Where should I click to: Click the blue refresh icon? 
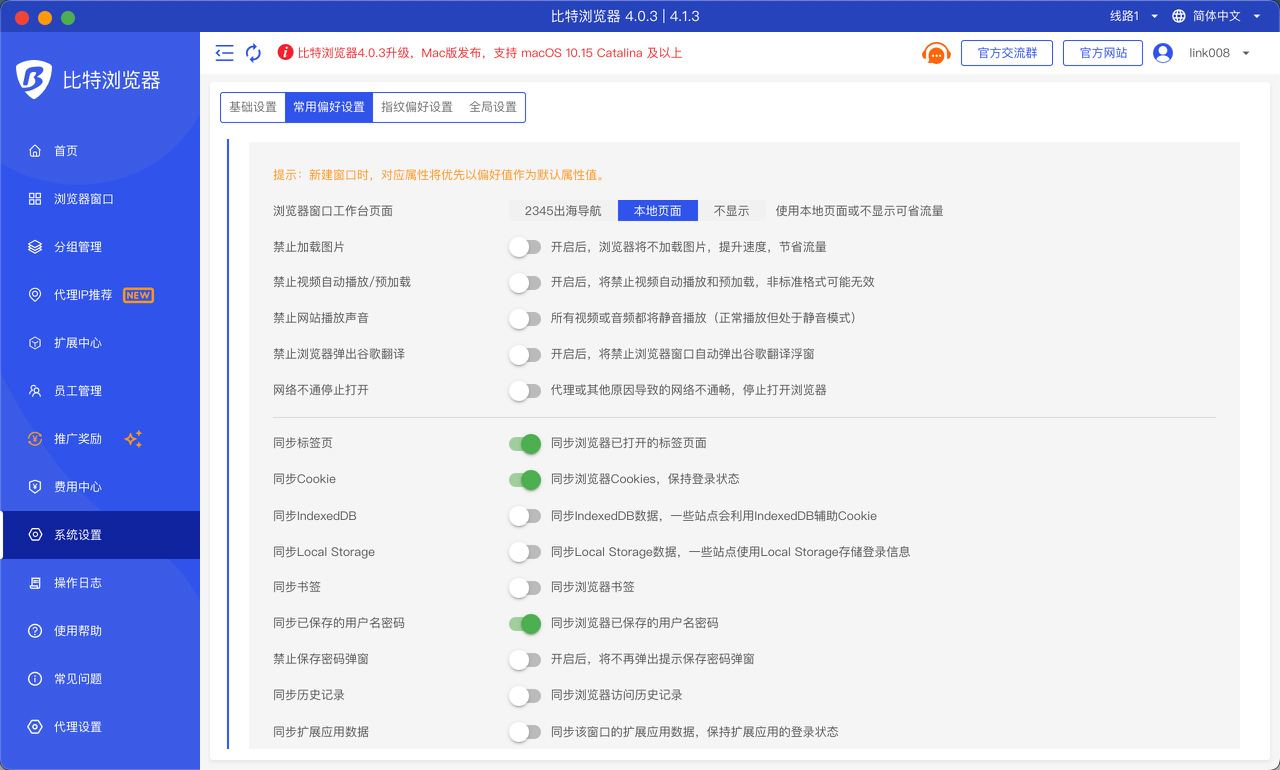[254, 53]
